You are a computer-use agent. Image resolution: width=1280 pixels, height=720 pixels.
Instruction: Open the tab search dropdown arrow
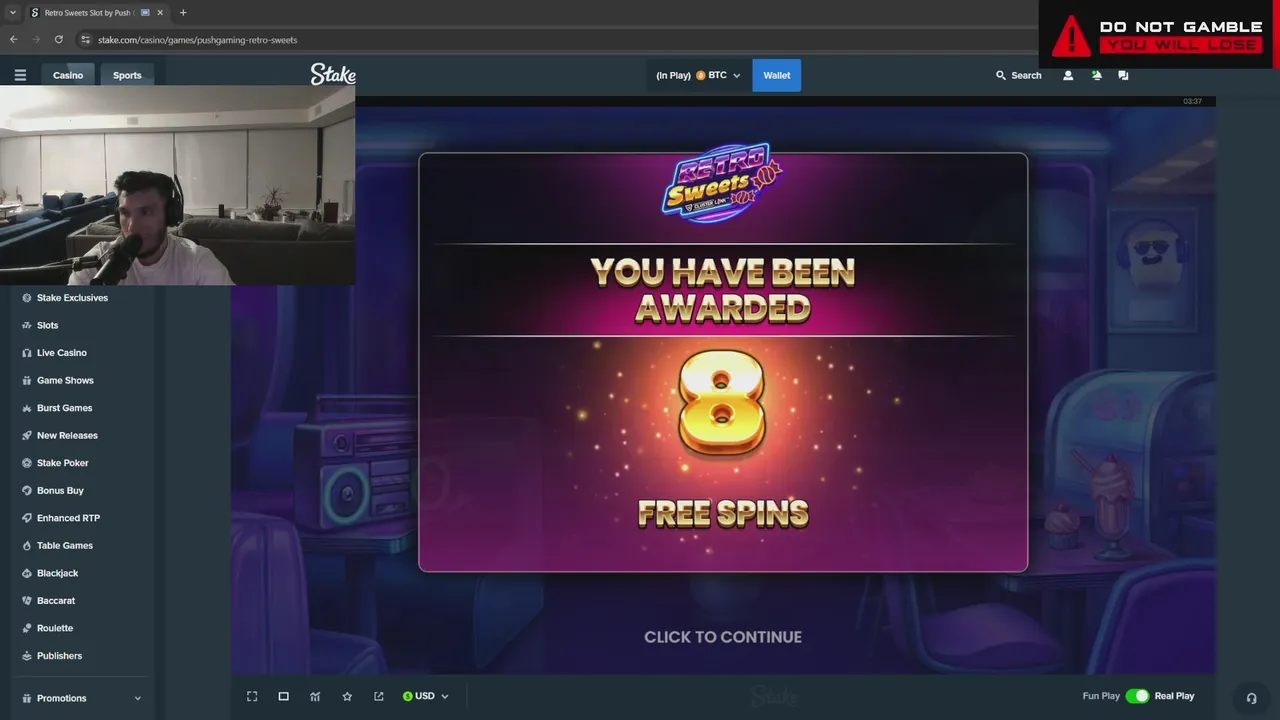click(12, 13)
